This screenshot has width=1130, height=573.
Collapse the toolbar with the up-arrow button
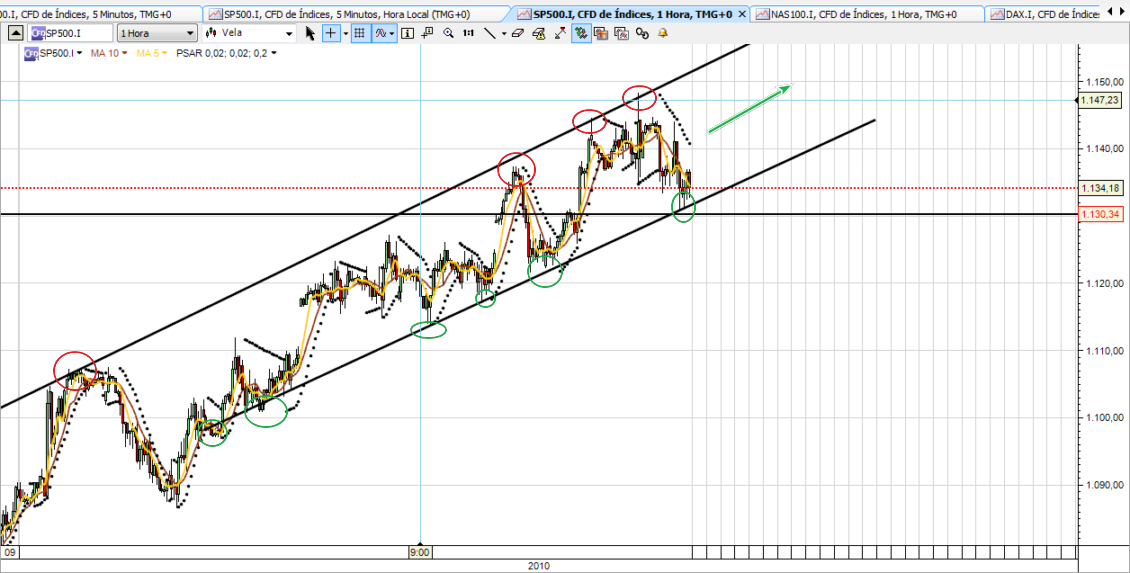click(16, 32)
